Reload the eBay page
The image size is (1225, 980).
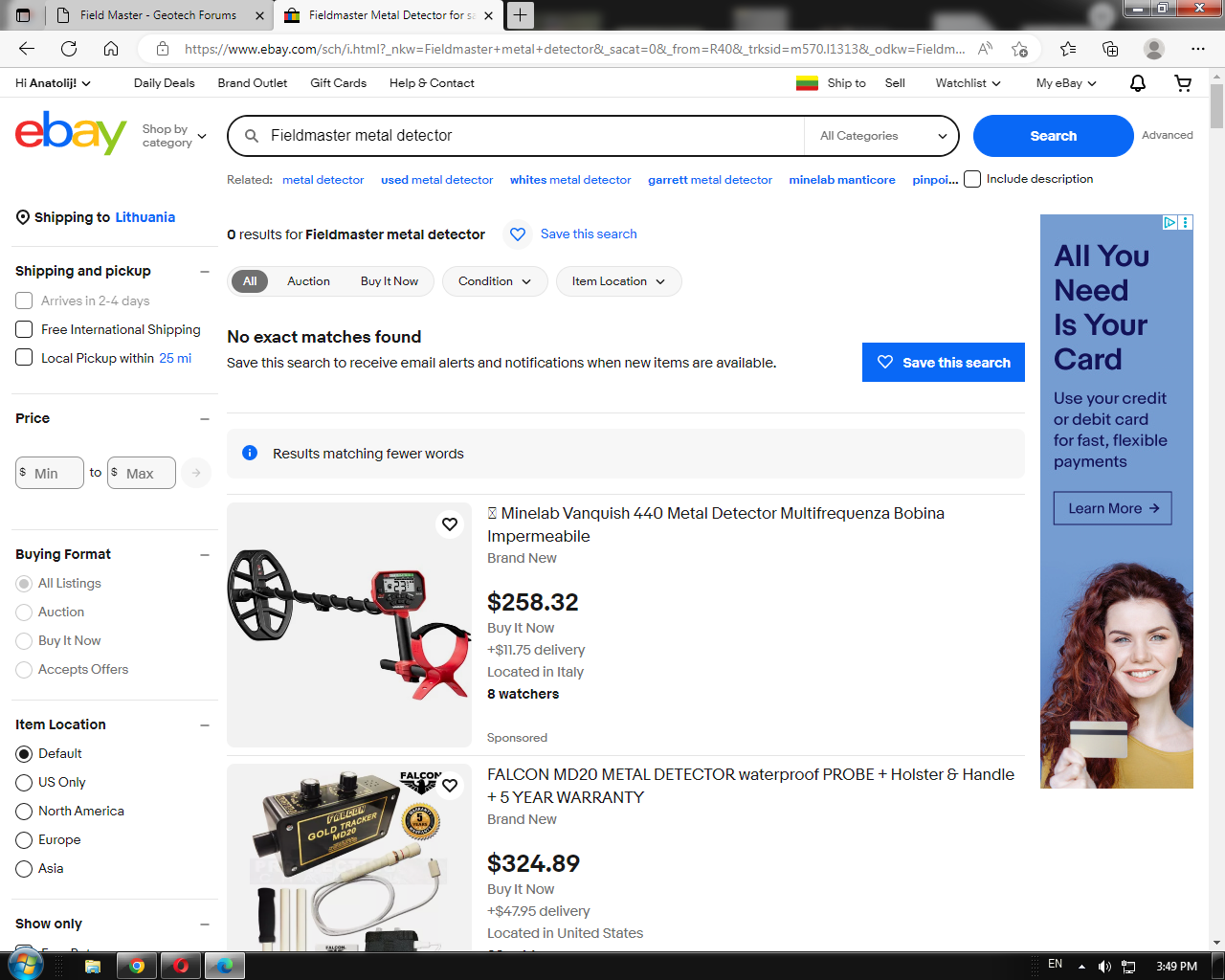click(x=69, y=49)
